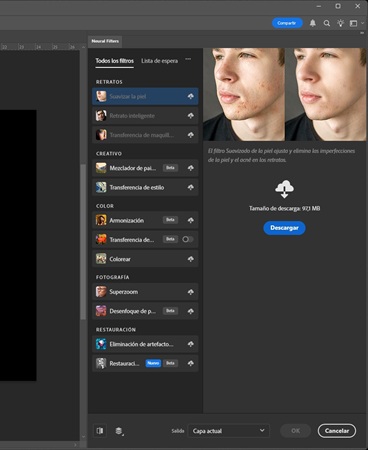Image resolution: width=368 pixels, height=450 pixels.
Task: Select the Armonización filter
Action: (145, 220)
